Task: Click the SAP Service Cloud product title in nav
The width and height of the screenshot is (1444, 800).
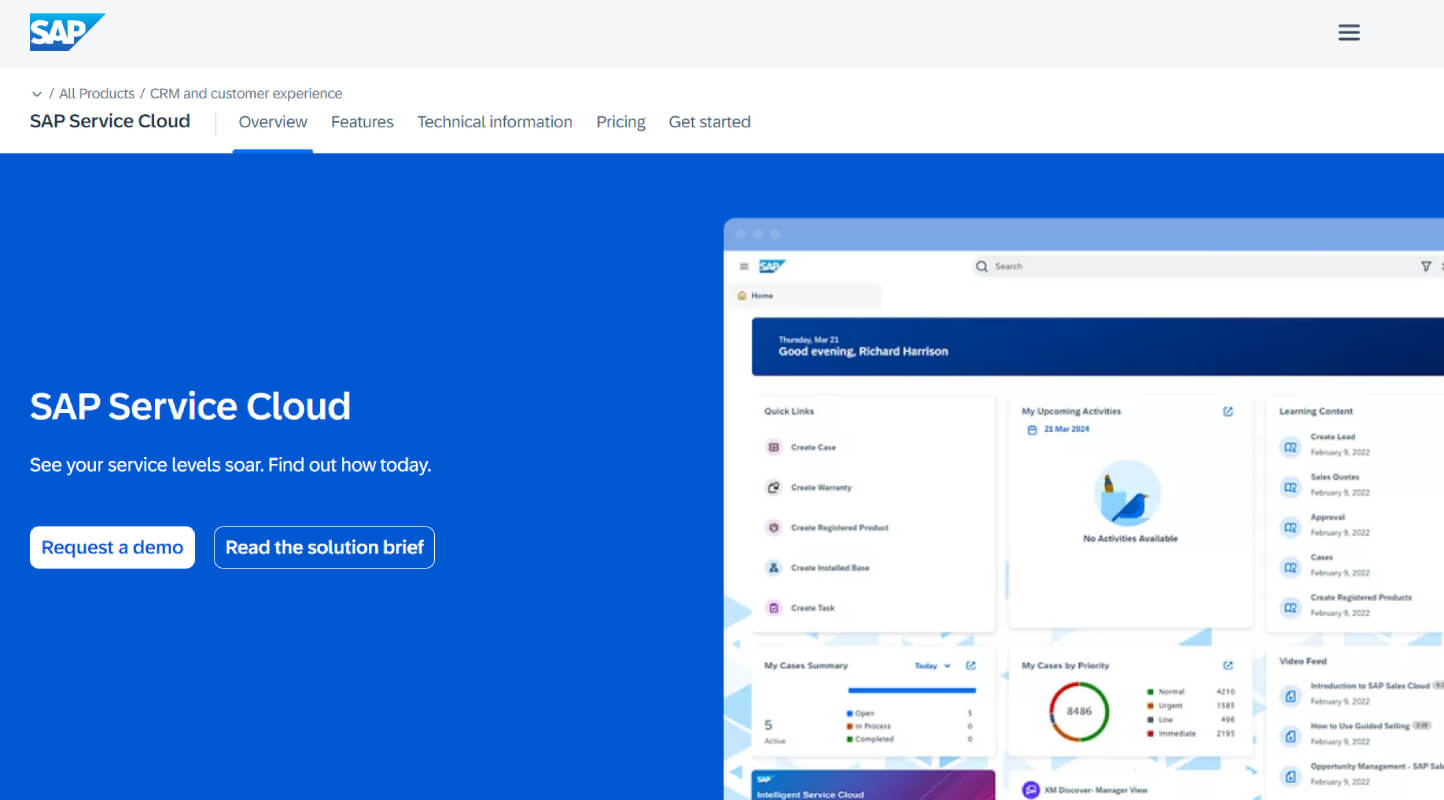Action: tap(110, 121)
